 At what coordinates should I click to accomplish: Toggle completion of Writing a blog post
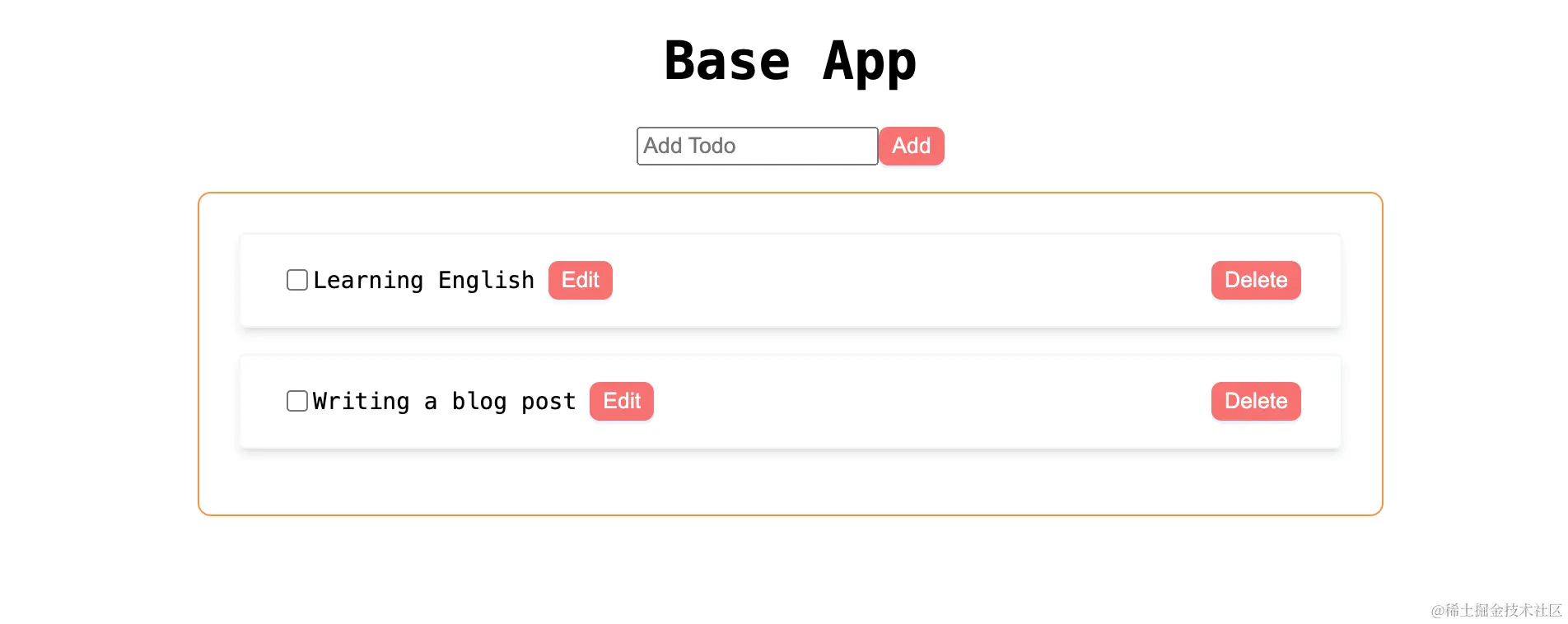coord(296,401)
